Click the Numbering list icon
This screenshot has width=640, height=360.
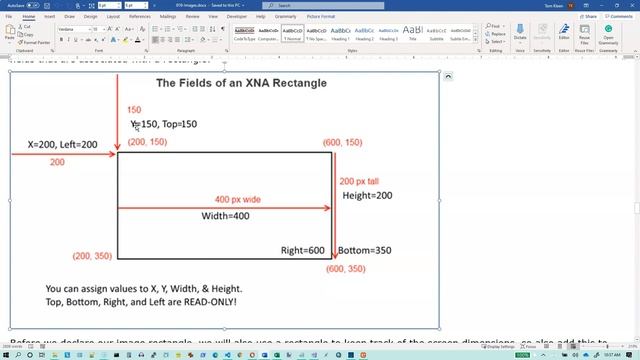[168, 29]
